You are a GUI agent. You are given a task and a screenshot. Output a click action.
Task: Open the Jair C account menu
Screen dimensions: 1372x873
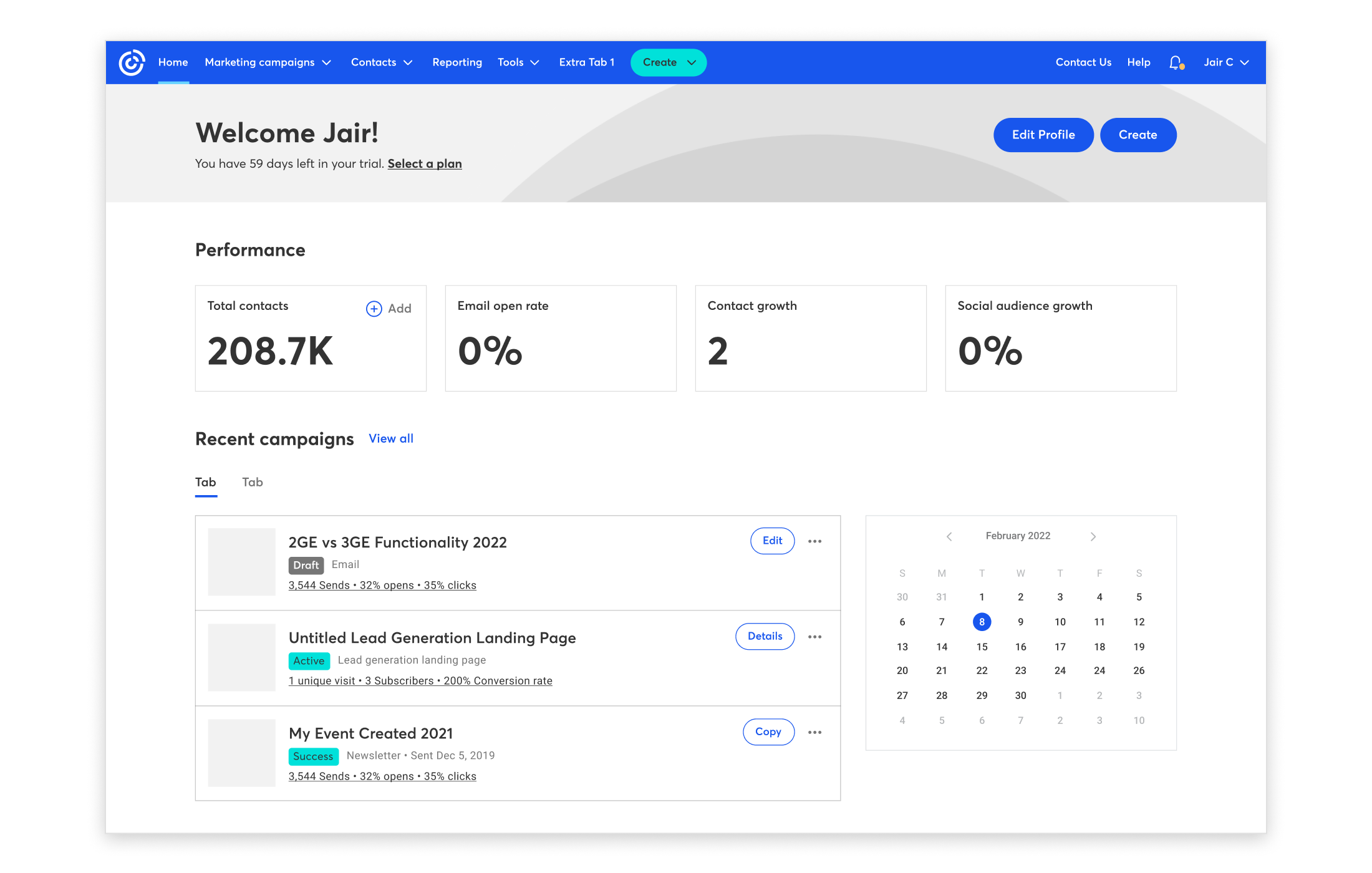pos(1226,62)
